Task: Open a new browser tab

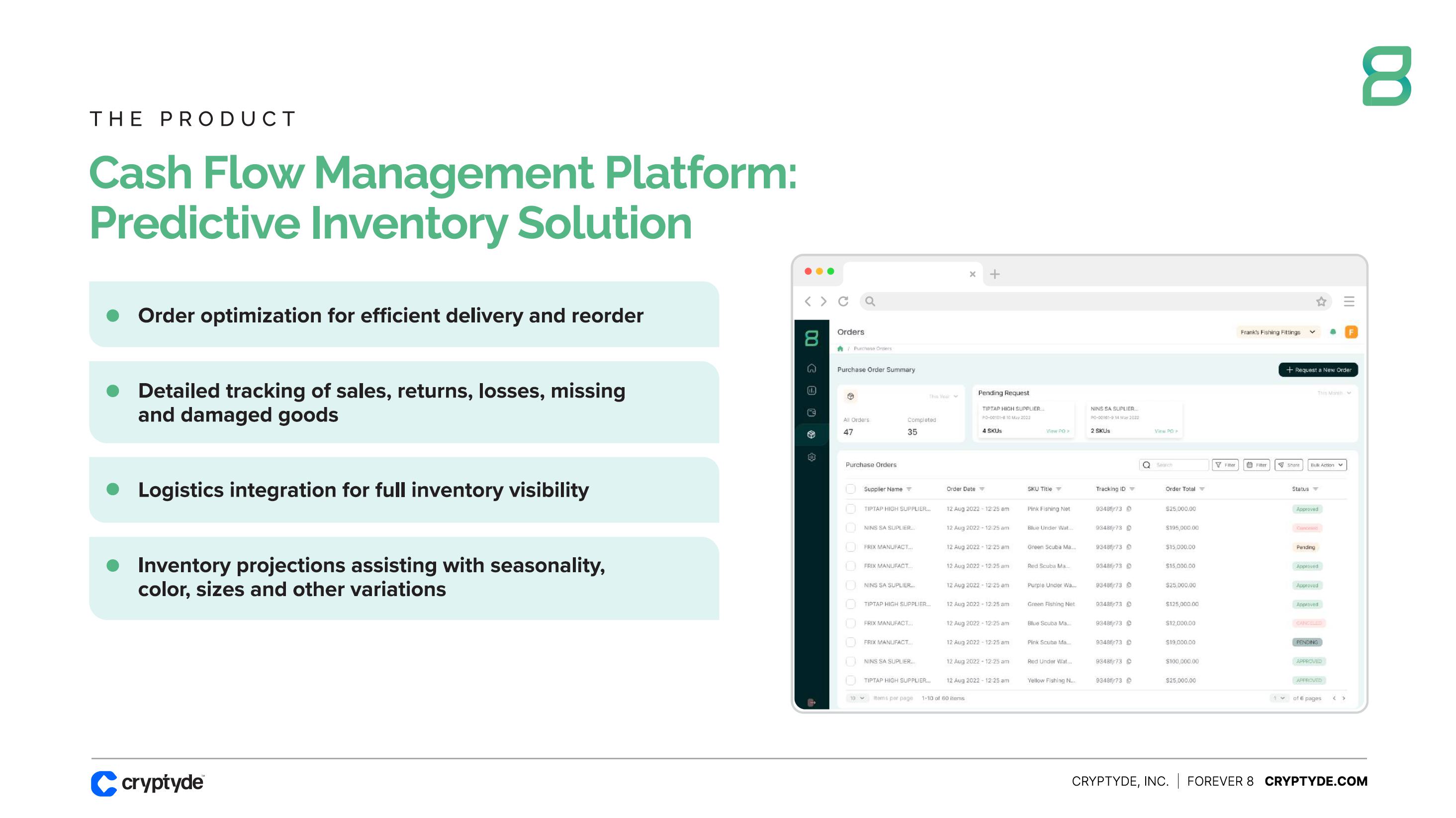Action: pyautogui.click(x=995, y=274)
